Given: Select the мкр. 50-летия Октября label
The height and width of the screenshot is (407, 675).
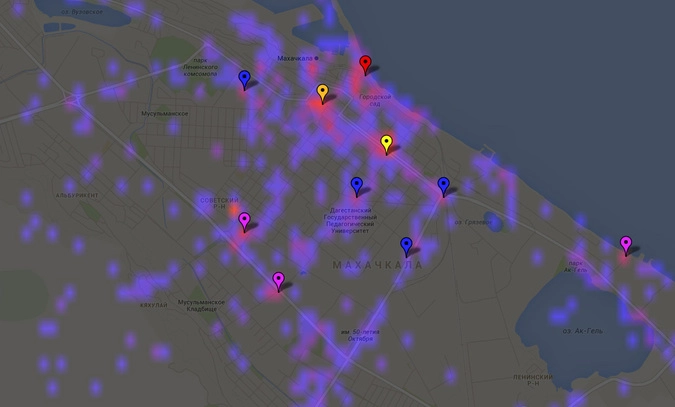Looking at the screenshot, I should pyautogui.click(x=360, y=334).
